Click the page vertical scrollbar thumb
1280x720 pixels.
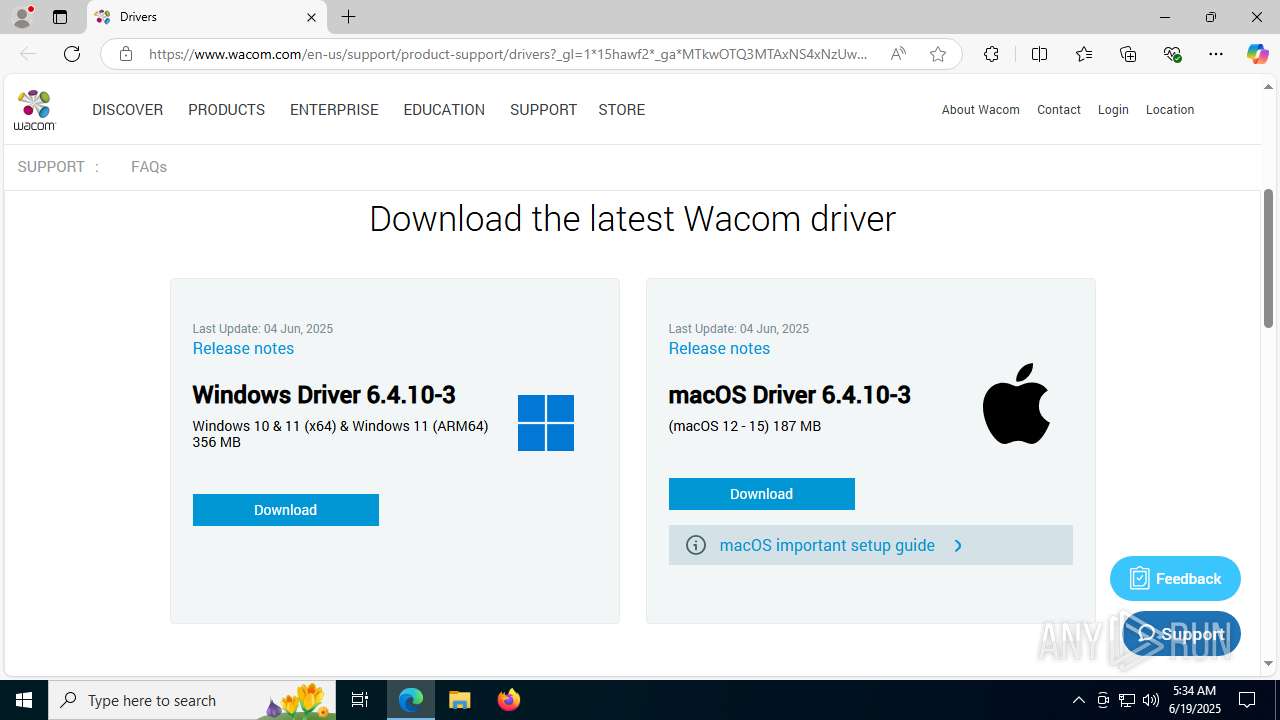coord(1268,258)
